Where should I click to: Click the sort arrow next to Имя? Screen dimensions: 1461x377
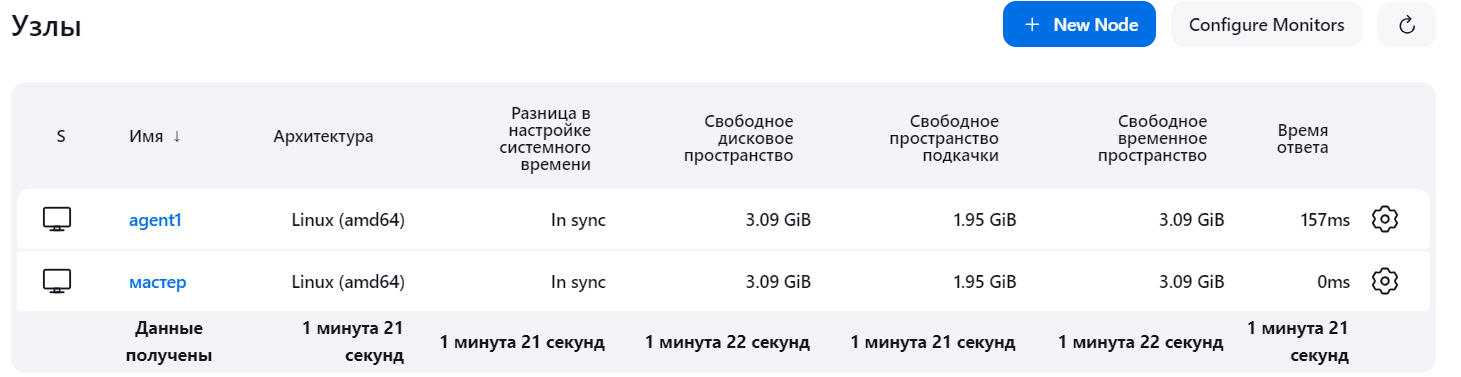coord(177,136)
